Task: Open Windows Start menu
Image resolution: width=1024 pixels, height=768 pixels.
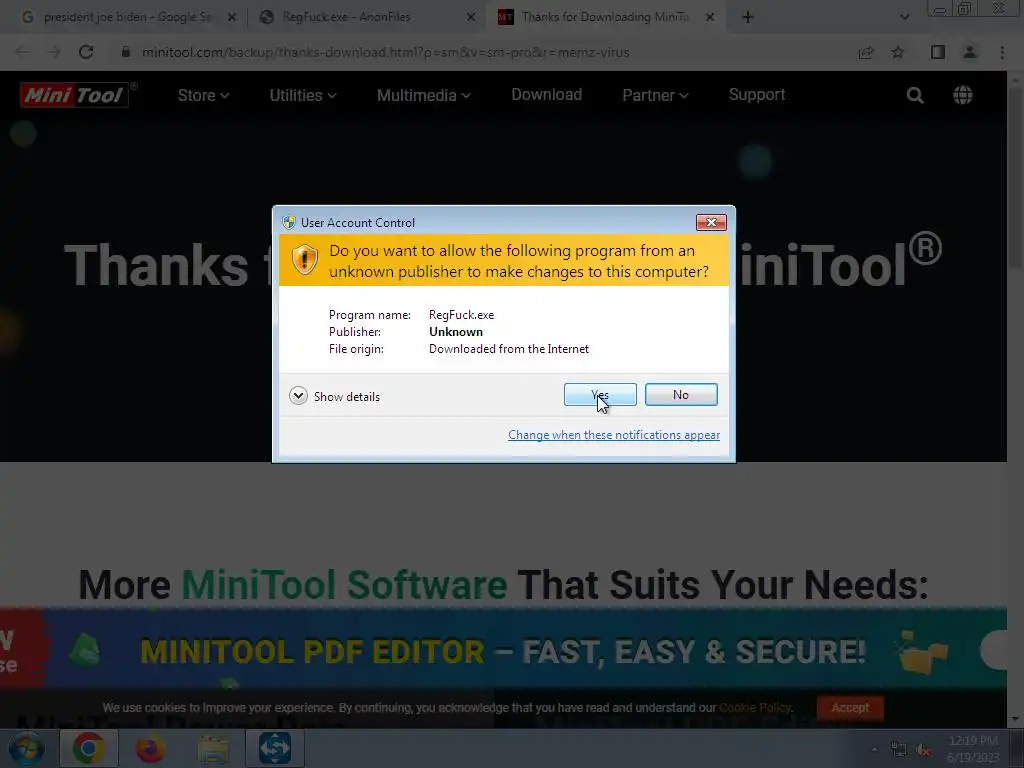Action: 26,748
